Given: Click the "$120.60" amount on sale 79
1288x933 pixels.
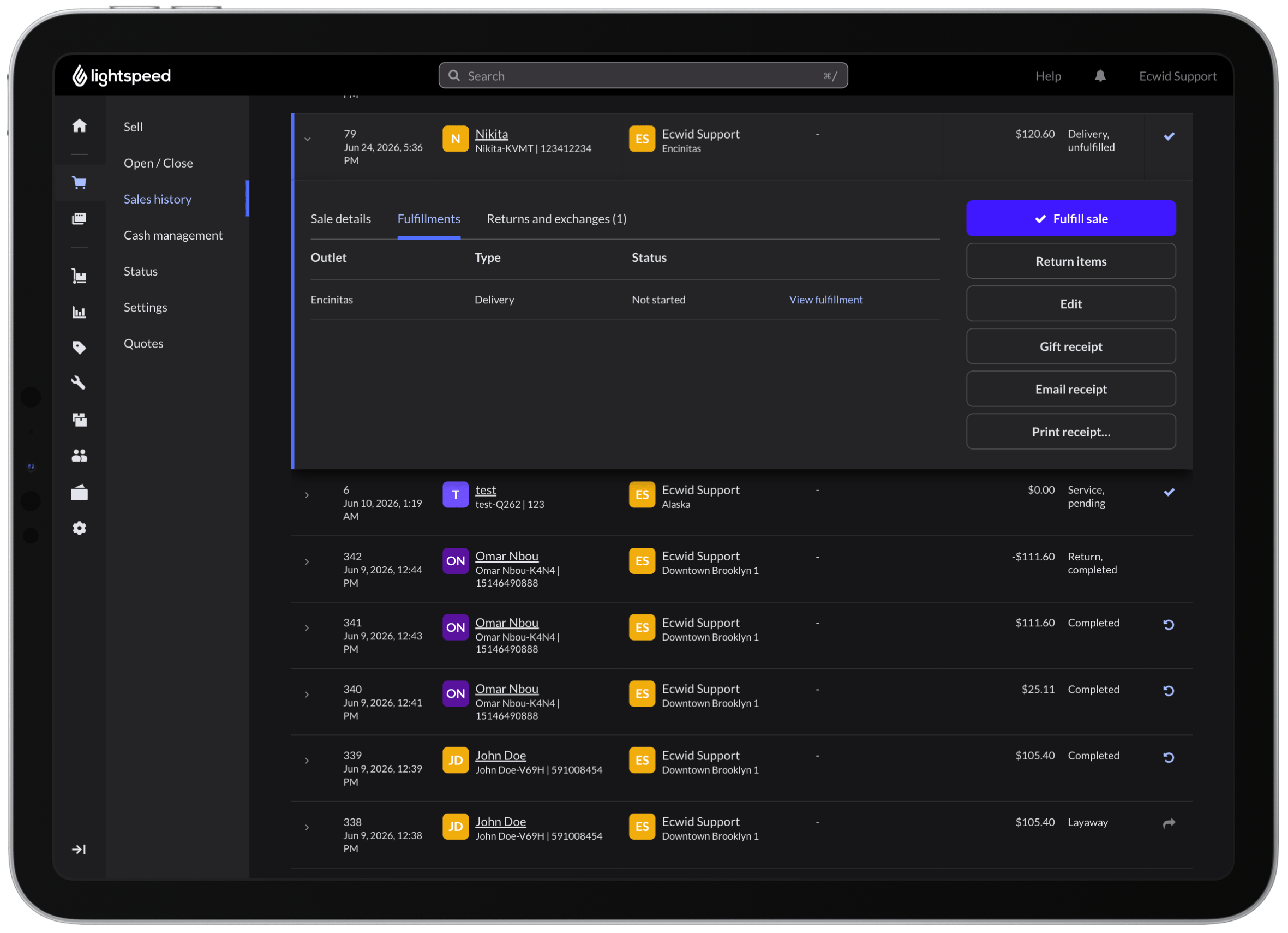Looking at the screenshot, I should coord(1035,134).
